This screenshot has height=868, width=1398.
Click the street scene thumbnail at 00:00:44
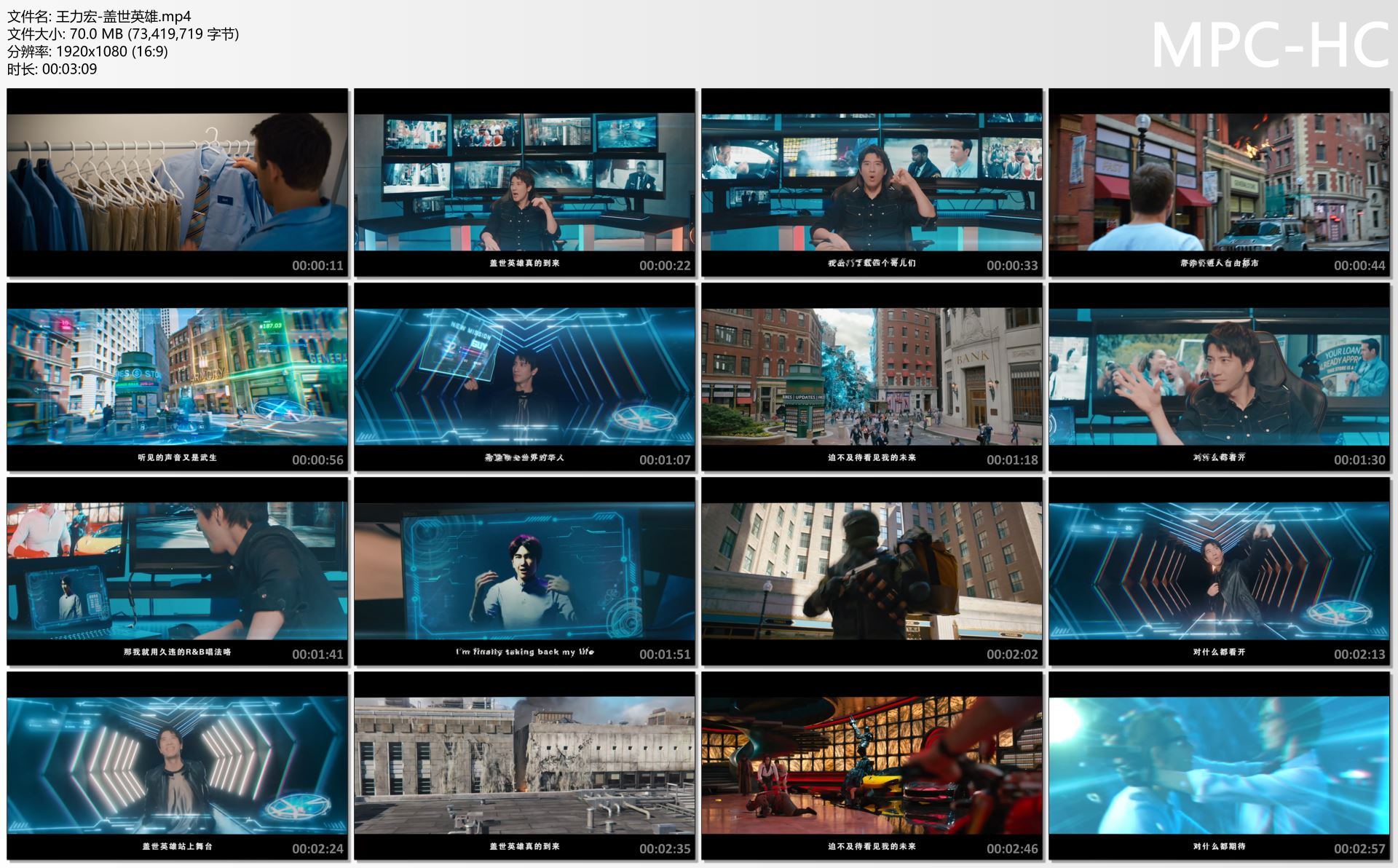[1219, 182]
